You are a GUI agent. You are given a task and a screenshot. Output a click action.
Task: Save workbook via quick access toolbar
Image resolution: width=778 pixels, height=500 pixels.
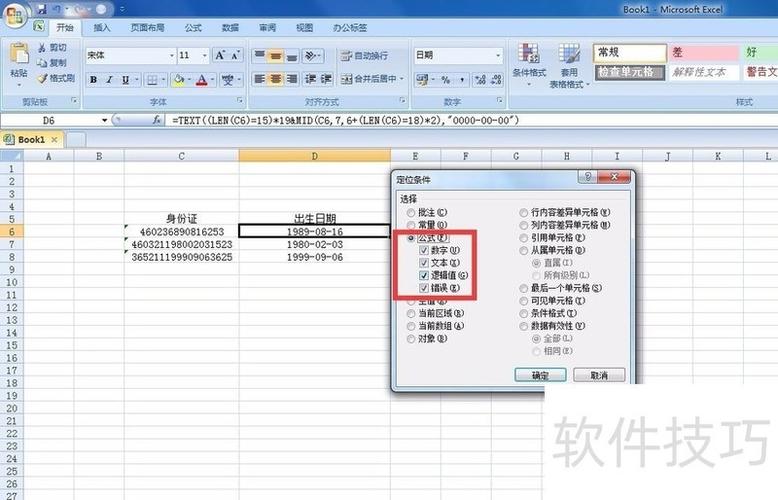point(42,9)
